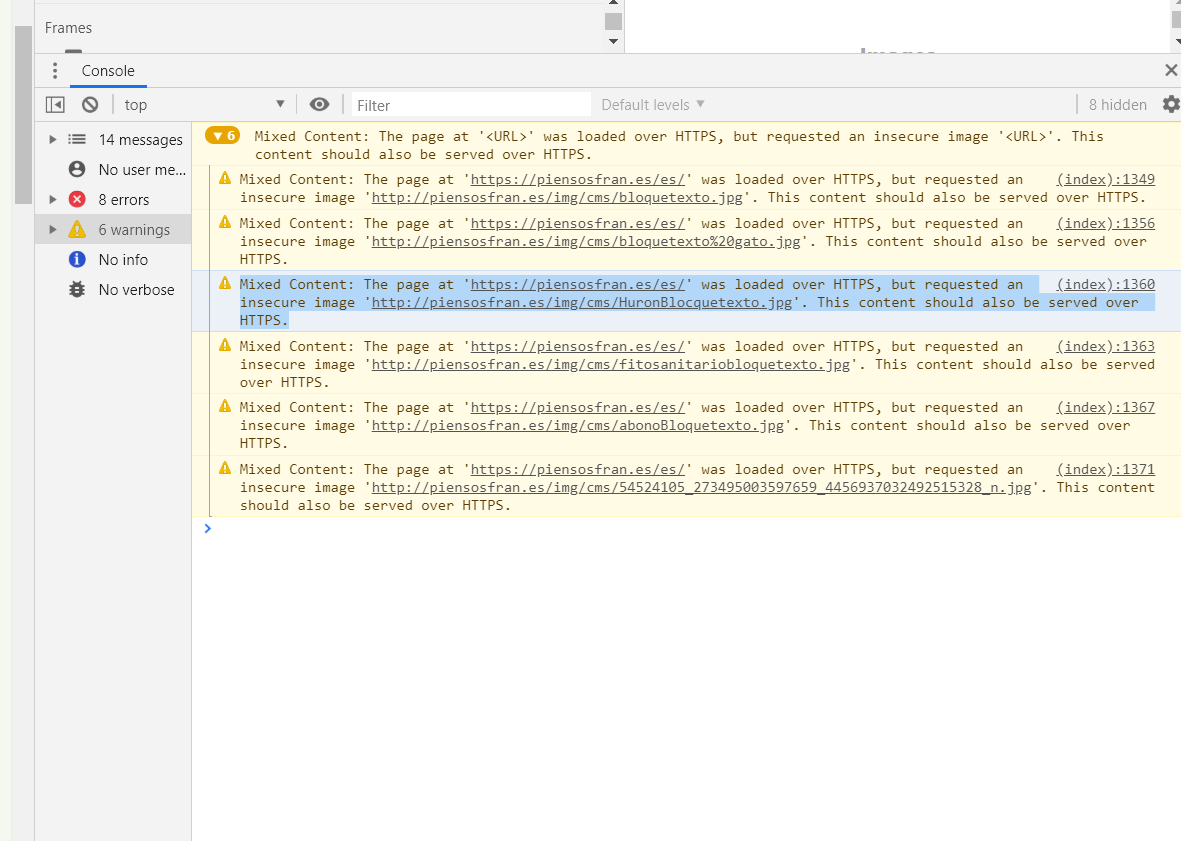Viewport: 1181px width, 841px height.
Task: Open the Default levels dropdown
Action: (x=652, y=105)
